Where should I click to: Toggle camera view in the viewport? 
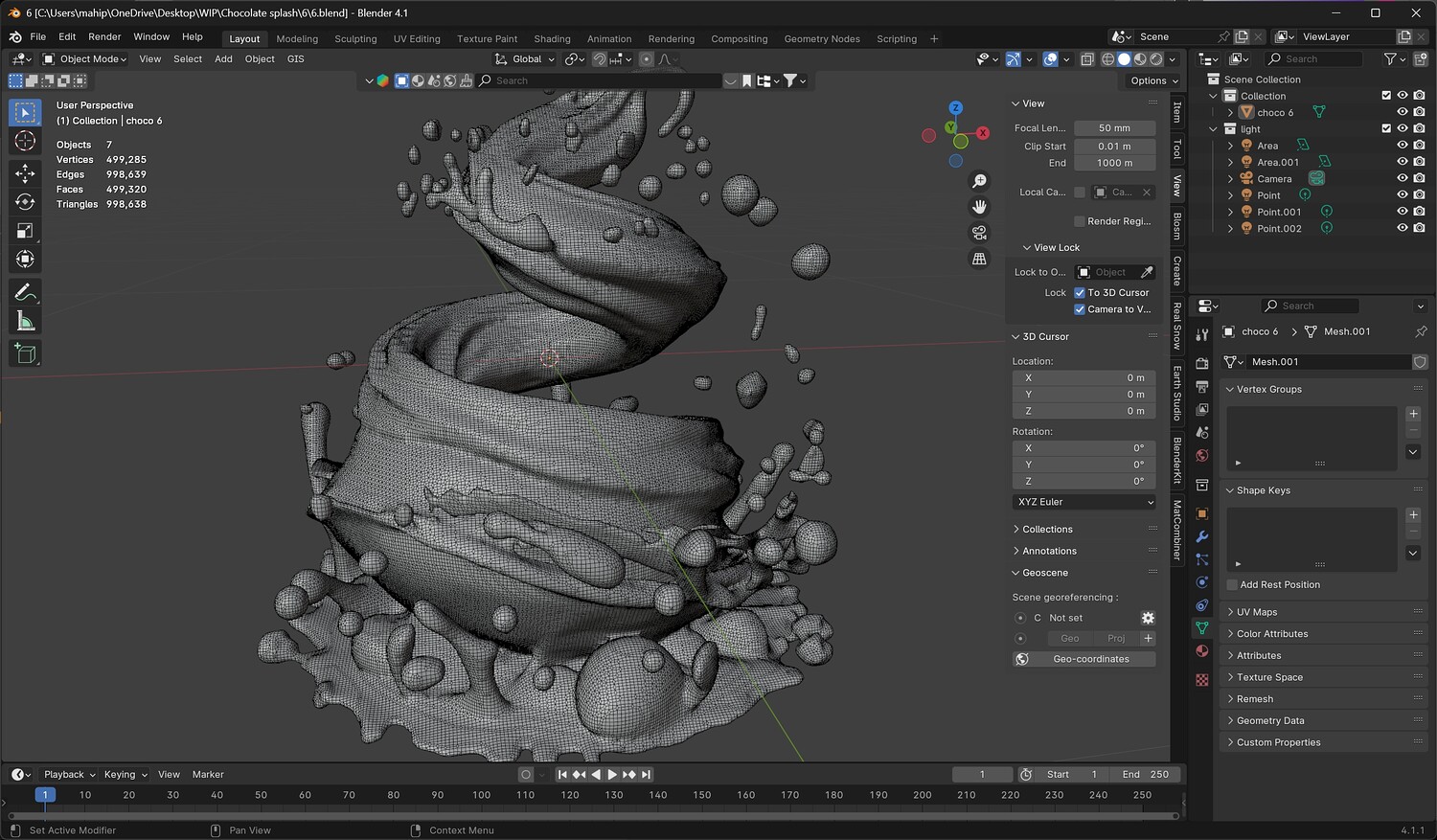tap(979, 233)
